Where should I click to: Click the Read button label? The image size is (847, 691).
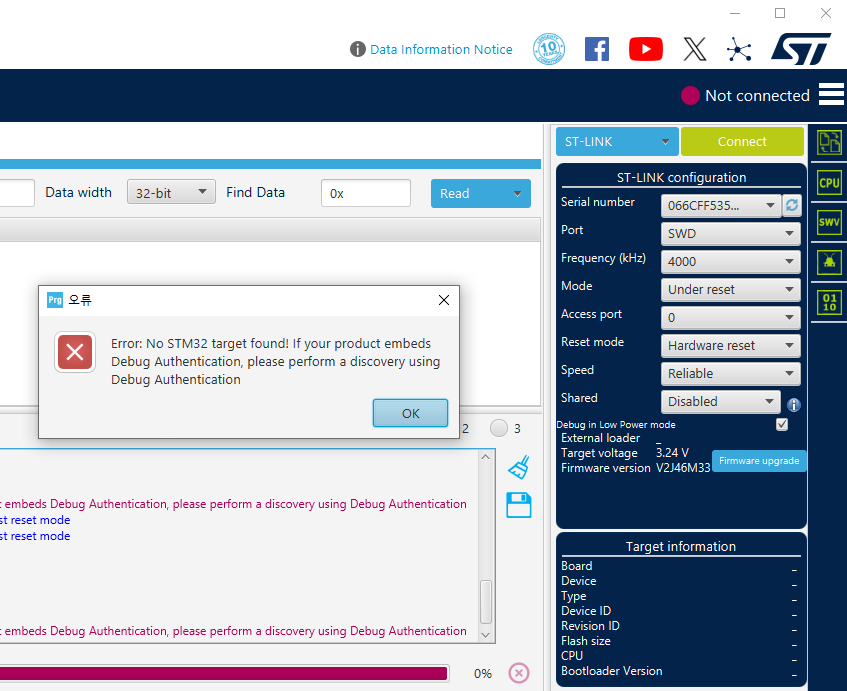pyautogui.click(x=455, y=193)
